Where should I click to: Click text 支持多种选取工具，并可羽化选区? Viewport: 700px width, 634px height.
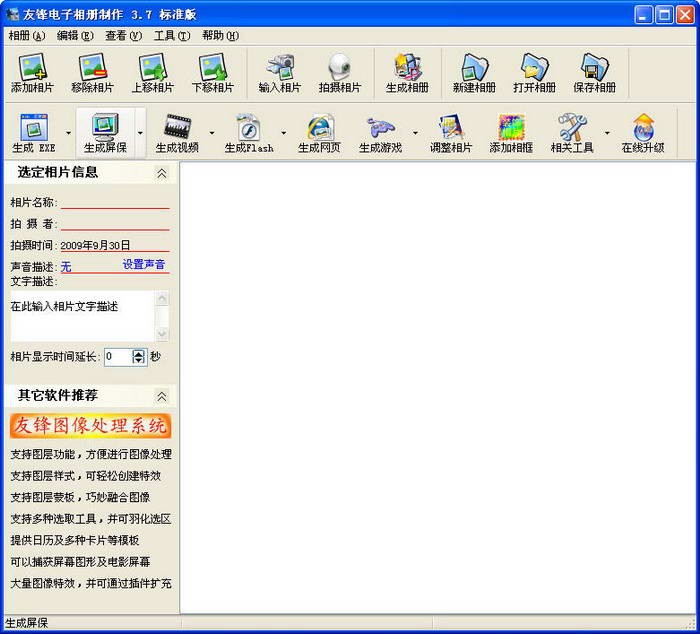pyautogui.click(x=91, y=519)
